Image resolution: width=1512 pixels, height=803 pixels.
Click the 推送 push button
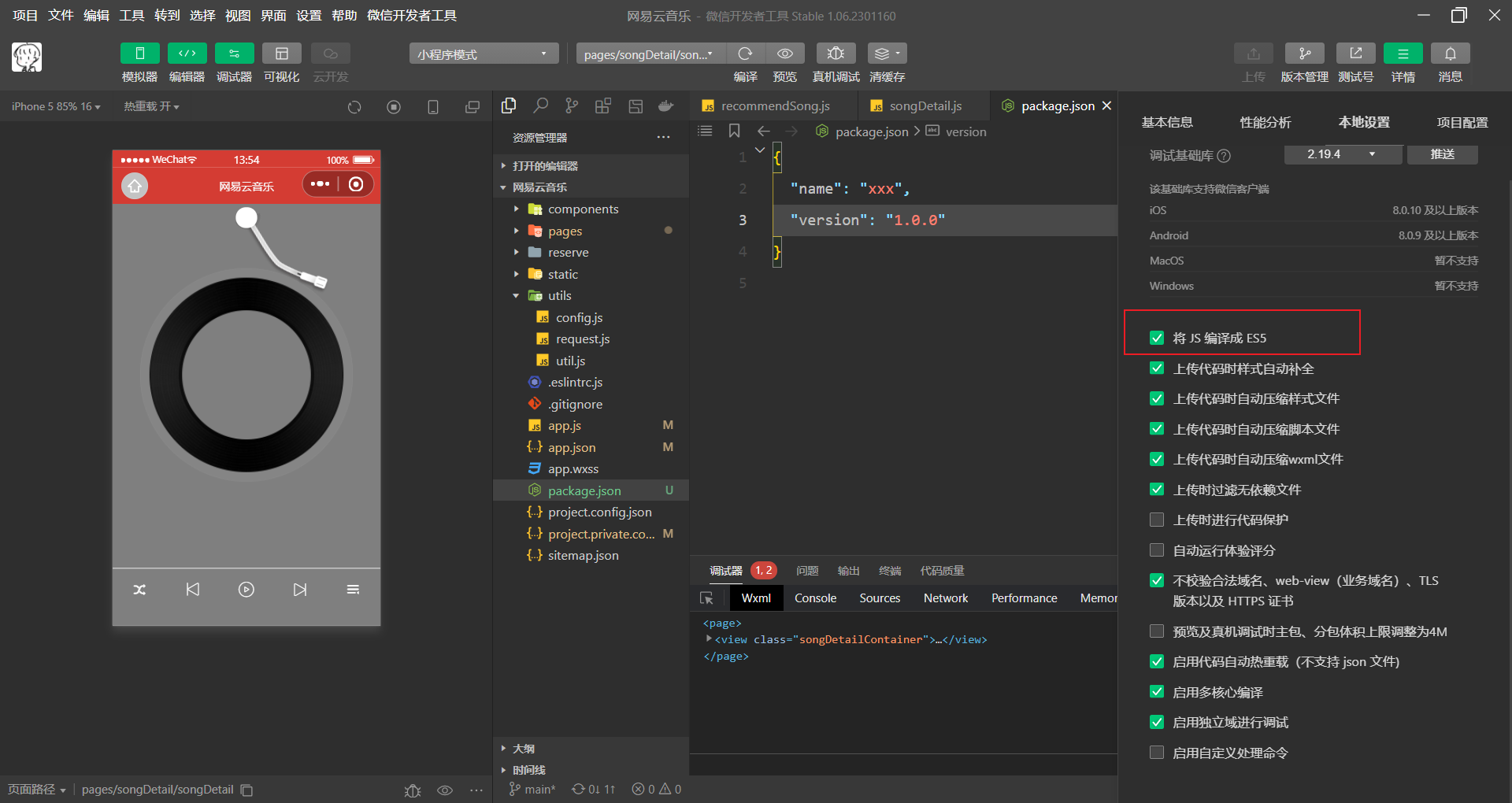1442,154
